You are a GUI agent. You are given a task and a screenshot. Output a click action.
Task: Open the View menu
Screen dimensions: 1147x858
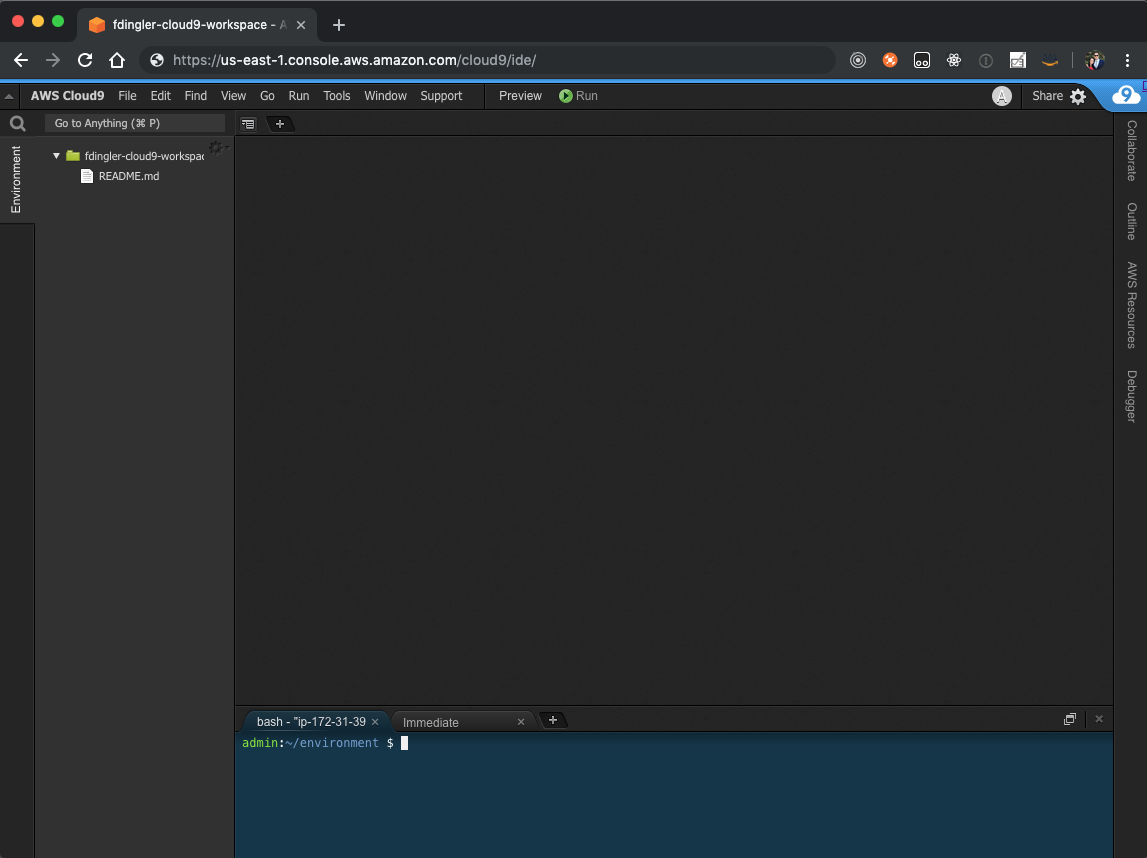(x=233, y=96)
